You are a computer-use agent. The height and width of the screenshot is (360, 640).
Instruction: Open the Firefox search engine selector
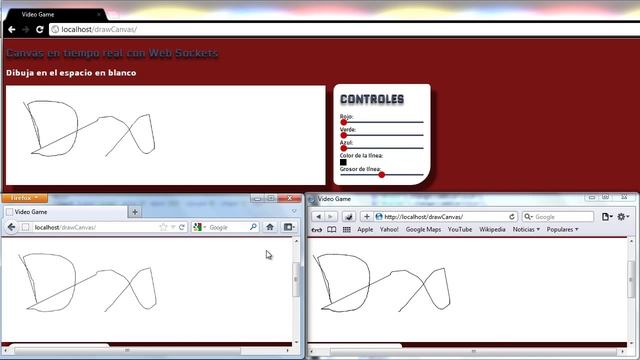coord(200,227)
